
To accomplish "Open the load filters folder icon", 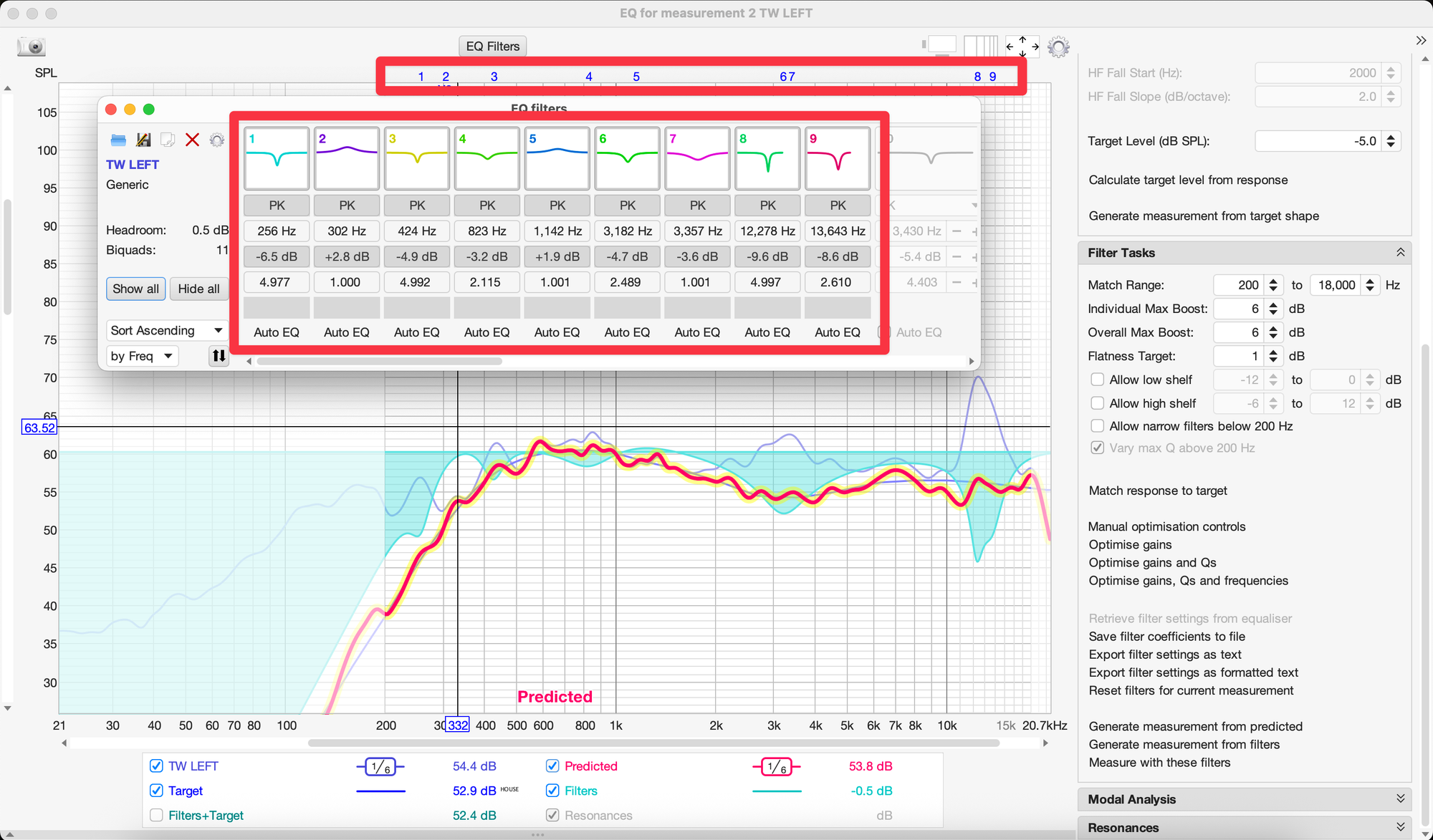I will pos(118,140).
